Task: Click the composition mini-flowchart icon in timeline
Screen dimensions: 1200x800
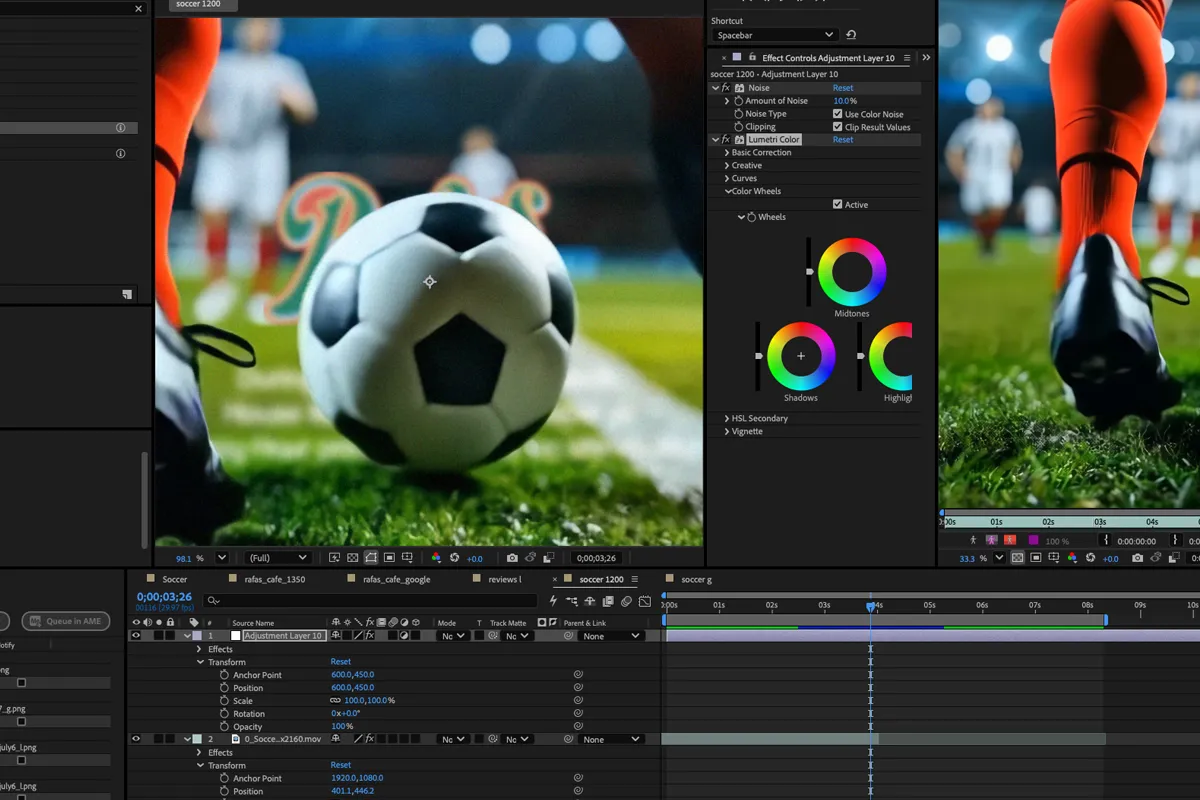Action: coord(571,601)
